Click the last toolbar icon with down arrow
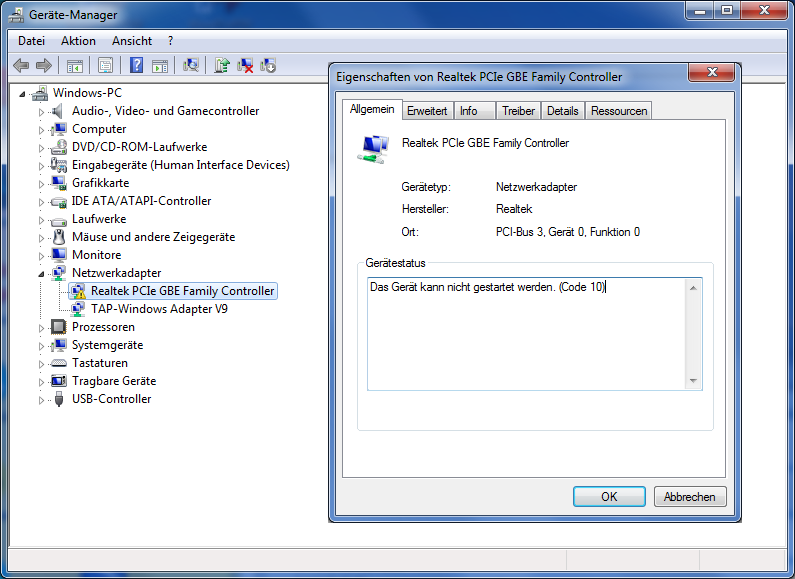Viewport: 795px width, 579px height. click(268, 65)
